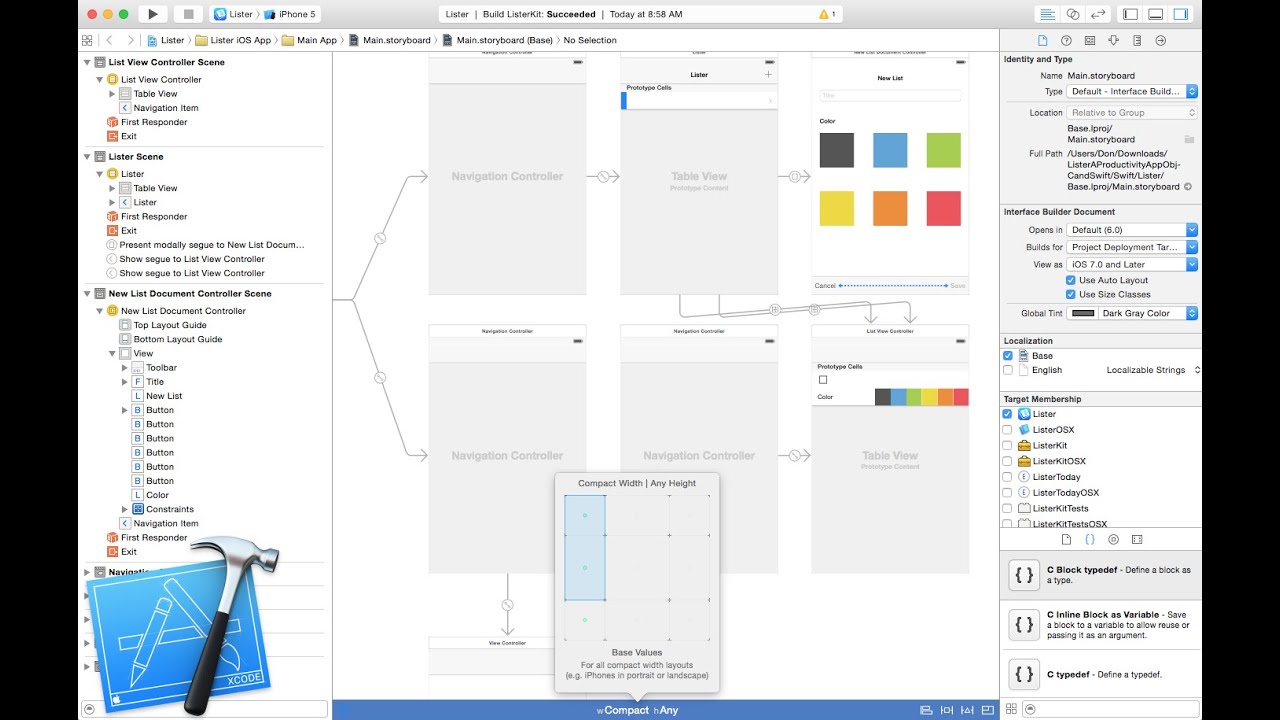Hide the navigator pane
The width and height of the screenshot is (1280, 720).
(x=1130, y=14)
